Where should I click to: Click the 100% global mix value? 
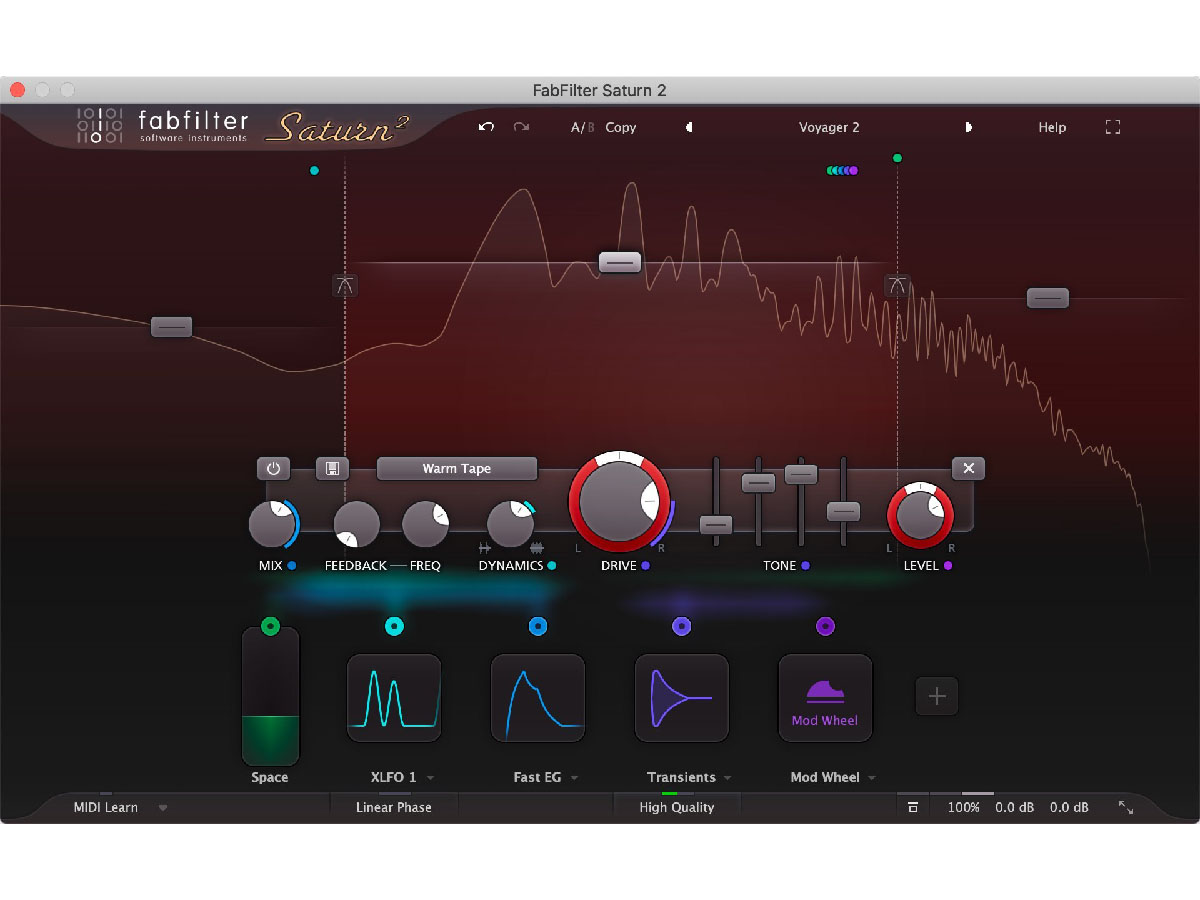pos(964,807)
